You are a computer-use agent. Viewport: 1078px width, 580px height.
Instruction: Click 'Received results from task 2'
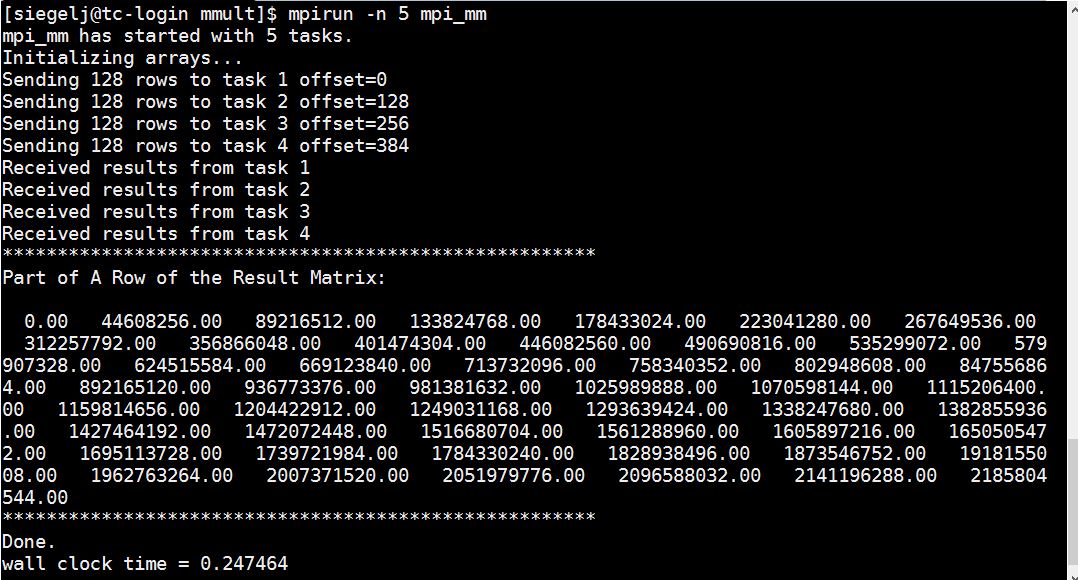coord(156,190)
